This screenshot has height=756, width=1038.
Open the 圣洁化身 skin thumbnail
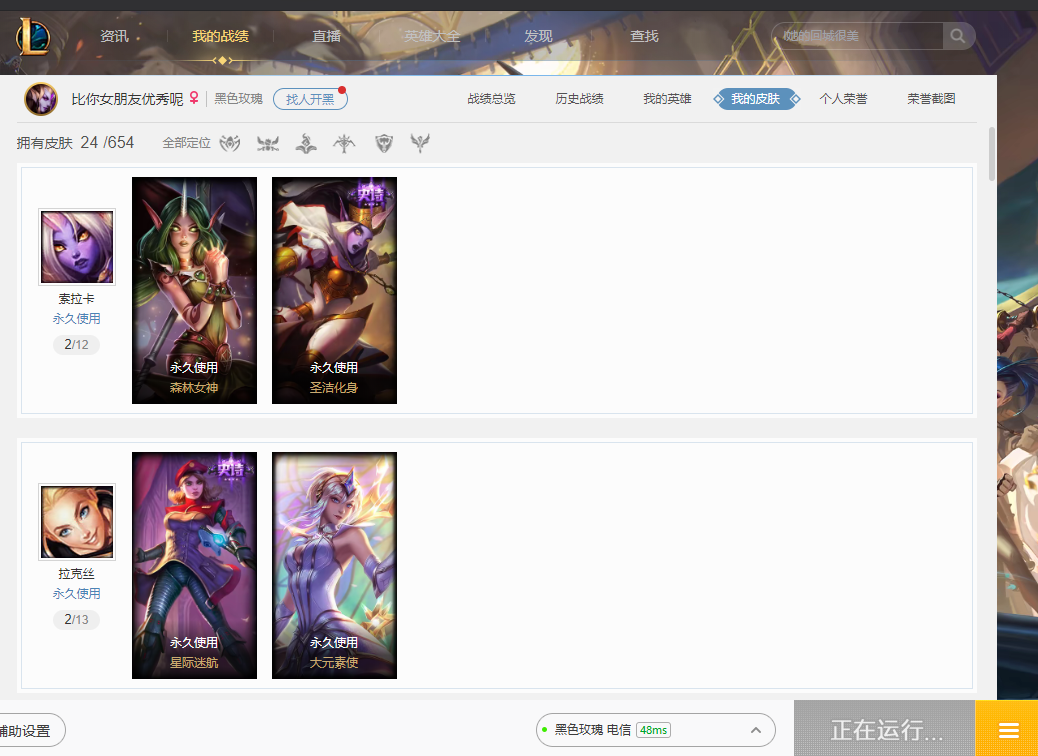(334, 290)
